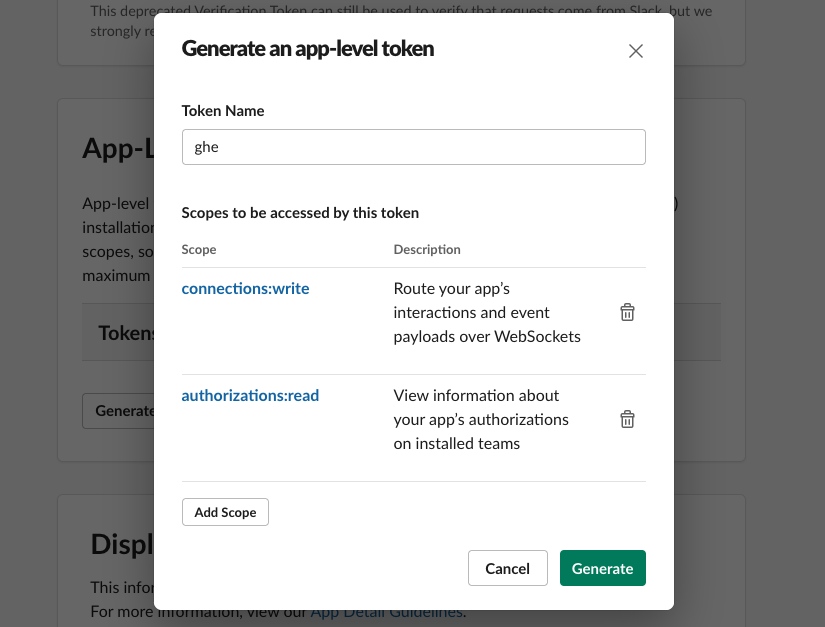Open the authorizations:read scope link
This screenshot has height=627, width=825.
(x=250, y=395)
